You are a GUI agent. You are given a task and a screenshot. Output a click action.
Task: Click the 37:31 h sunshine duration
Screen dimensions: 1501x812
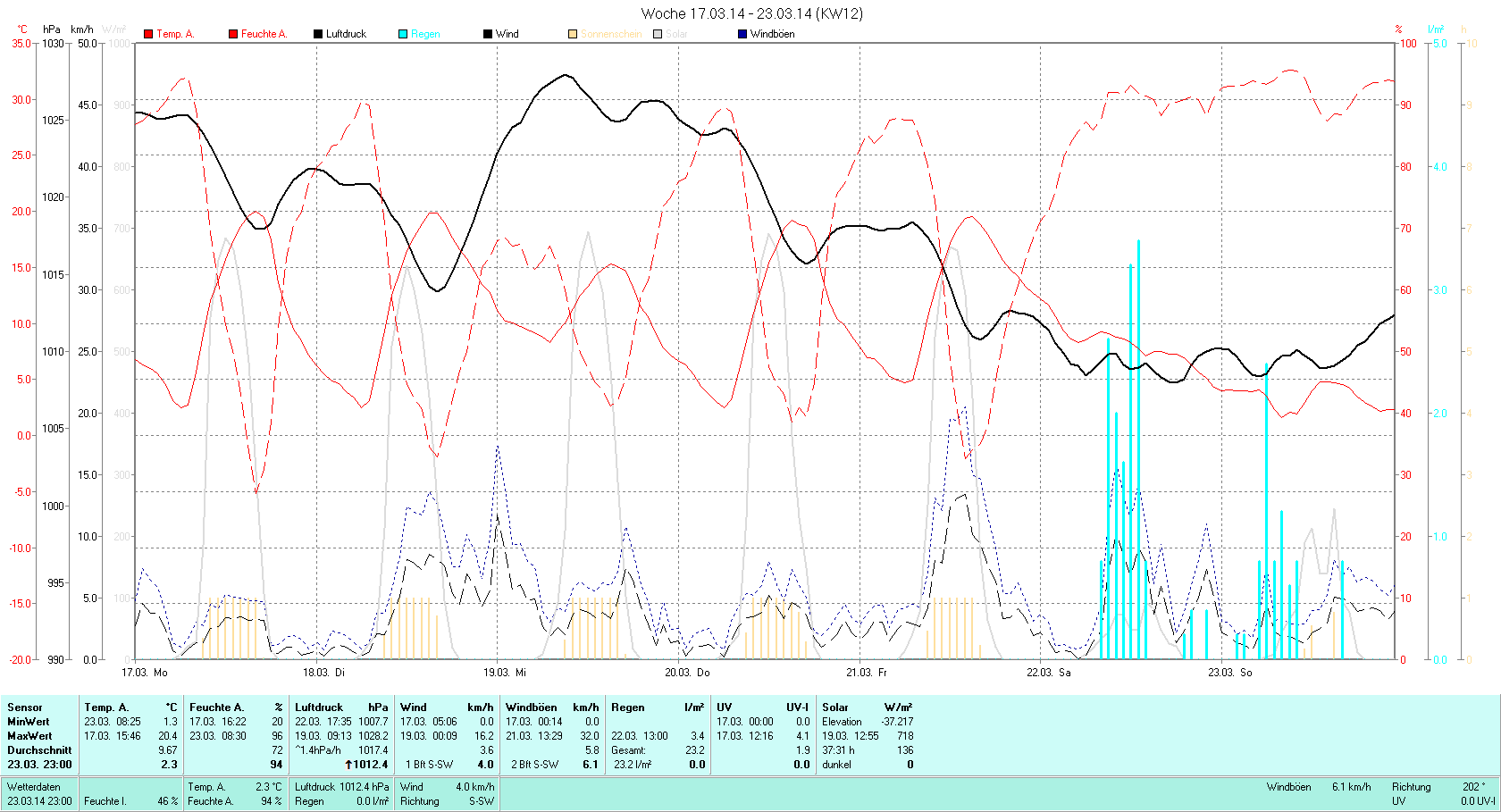pyautogui.click(x=838, y=750)
